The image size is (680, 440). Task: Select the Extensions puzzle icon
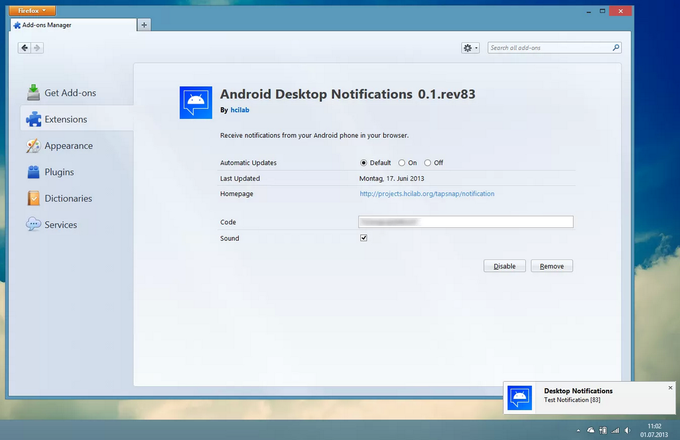(33, 119)
